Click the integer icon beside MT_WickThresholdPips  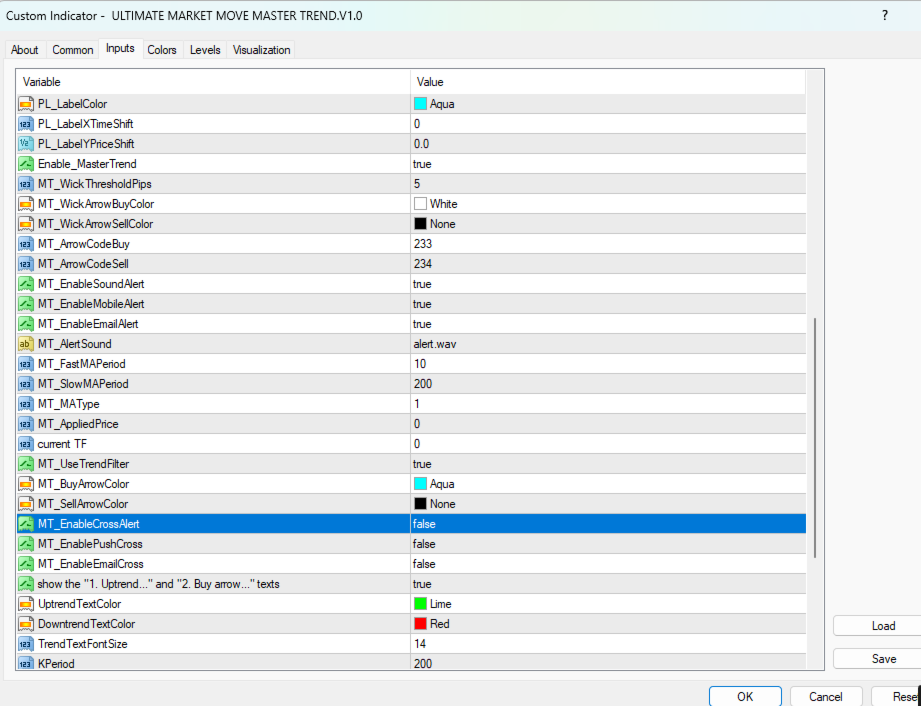[25, 184]
